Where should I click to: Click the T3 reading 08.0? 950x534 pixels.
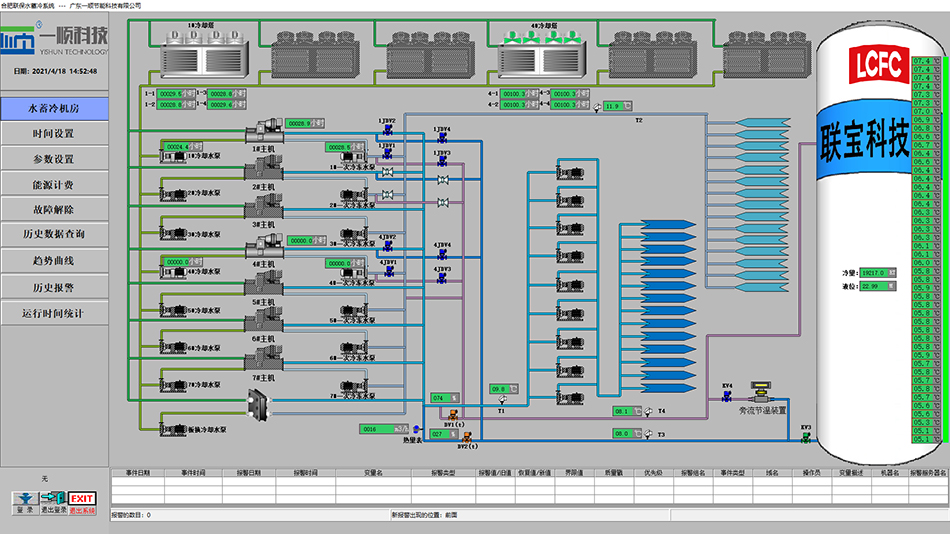pyautogui.click(x=627, y=434)
